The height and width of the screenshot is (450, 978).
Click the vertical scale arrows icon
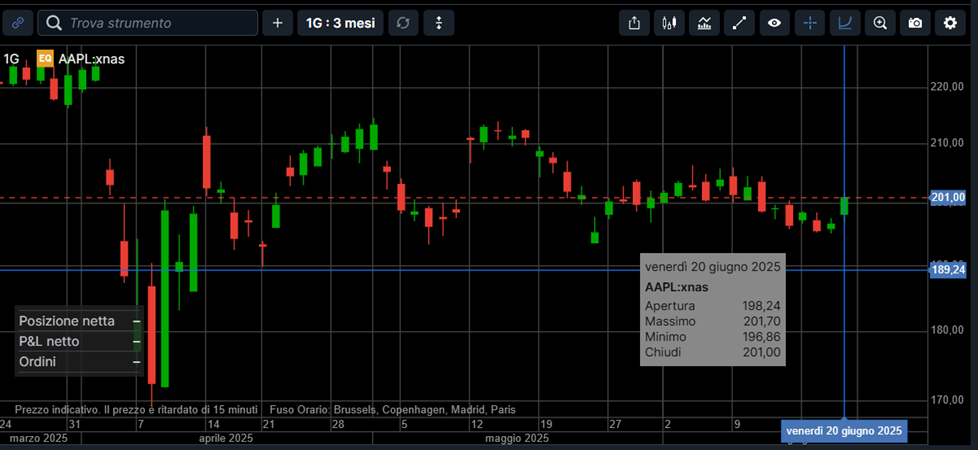[438, 23]
